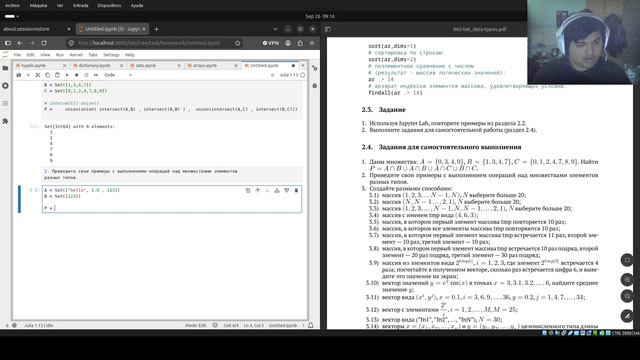This screenshot has width=640, height=360.
Task: Restart kernel and run all cells
Action: (96, 75)
